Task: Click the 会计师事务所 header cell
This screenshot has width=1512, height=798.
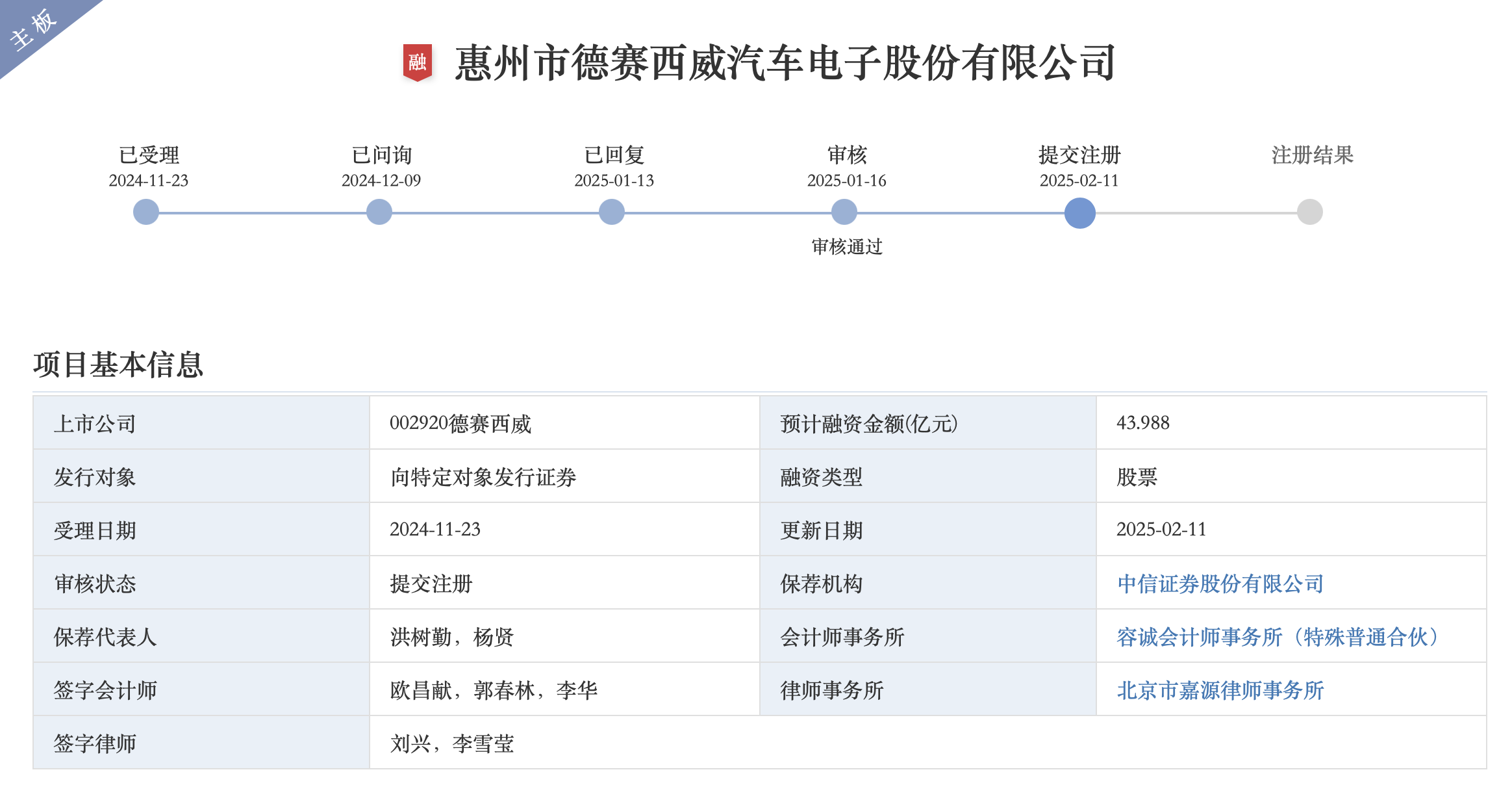Action: pyautogui.click(x=928, y=636)
